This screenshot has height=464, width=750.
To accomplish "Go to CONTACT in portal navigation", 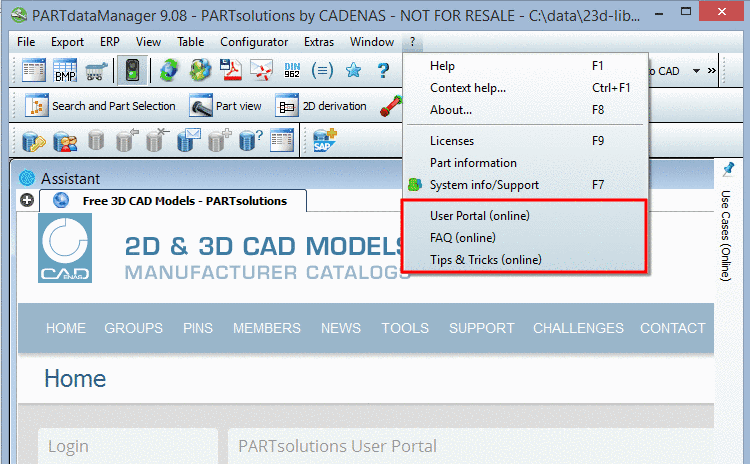I will [673, 328].
